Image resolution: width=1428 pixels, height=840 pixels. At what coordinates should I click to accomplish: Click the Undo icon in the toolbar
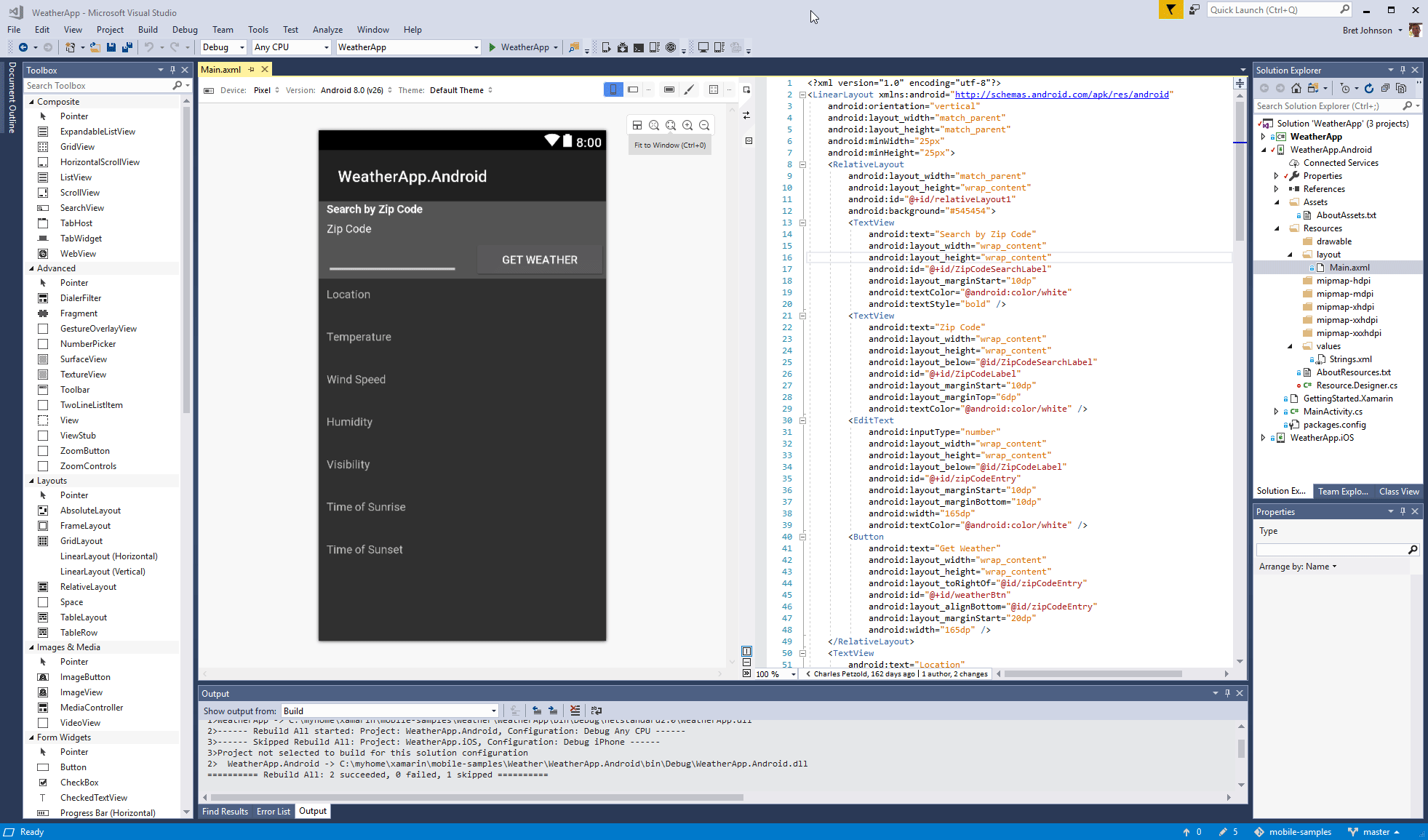click(x=149, y=47)
